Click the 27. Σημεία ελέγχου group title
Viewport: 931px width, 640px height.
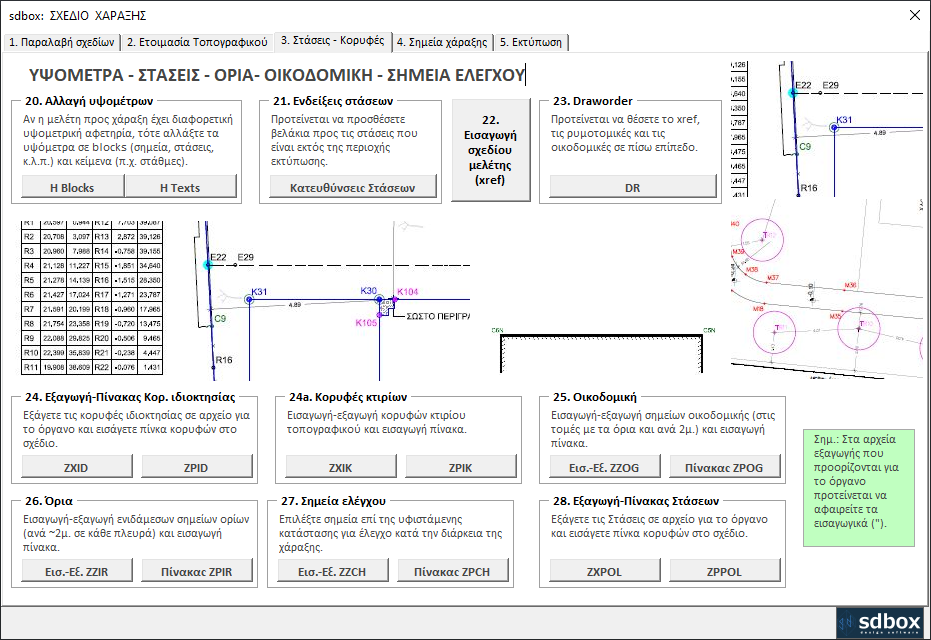pyautogui.click(x=333, y=501)
